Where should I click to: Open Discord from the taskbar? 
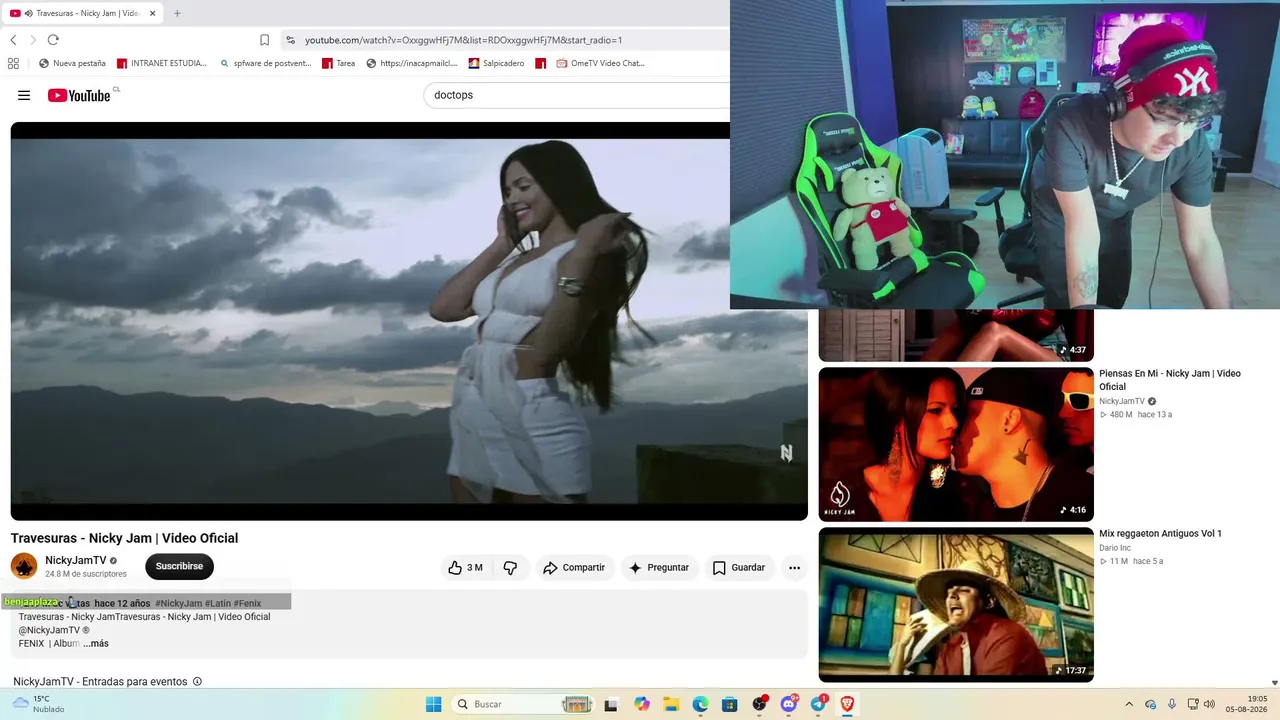tap(789, 704)
